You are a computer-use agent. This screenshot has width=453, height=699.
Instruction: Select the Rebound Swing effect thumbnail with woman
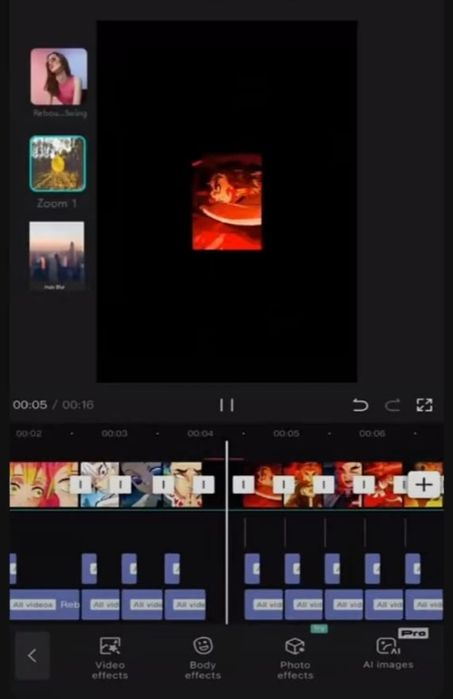59,77
